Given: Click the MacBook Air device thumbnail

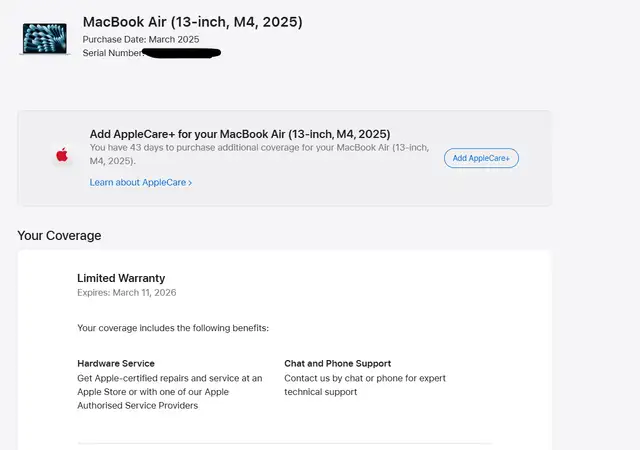Looking at the screenshot, I should click(x=44, y=39).
